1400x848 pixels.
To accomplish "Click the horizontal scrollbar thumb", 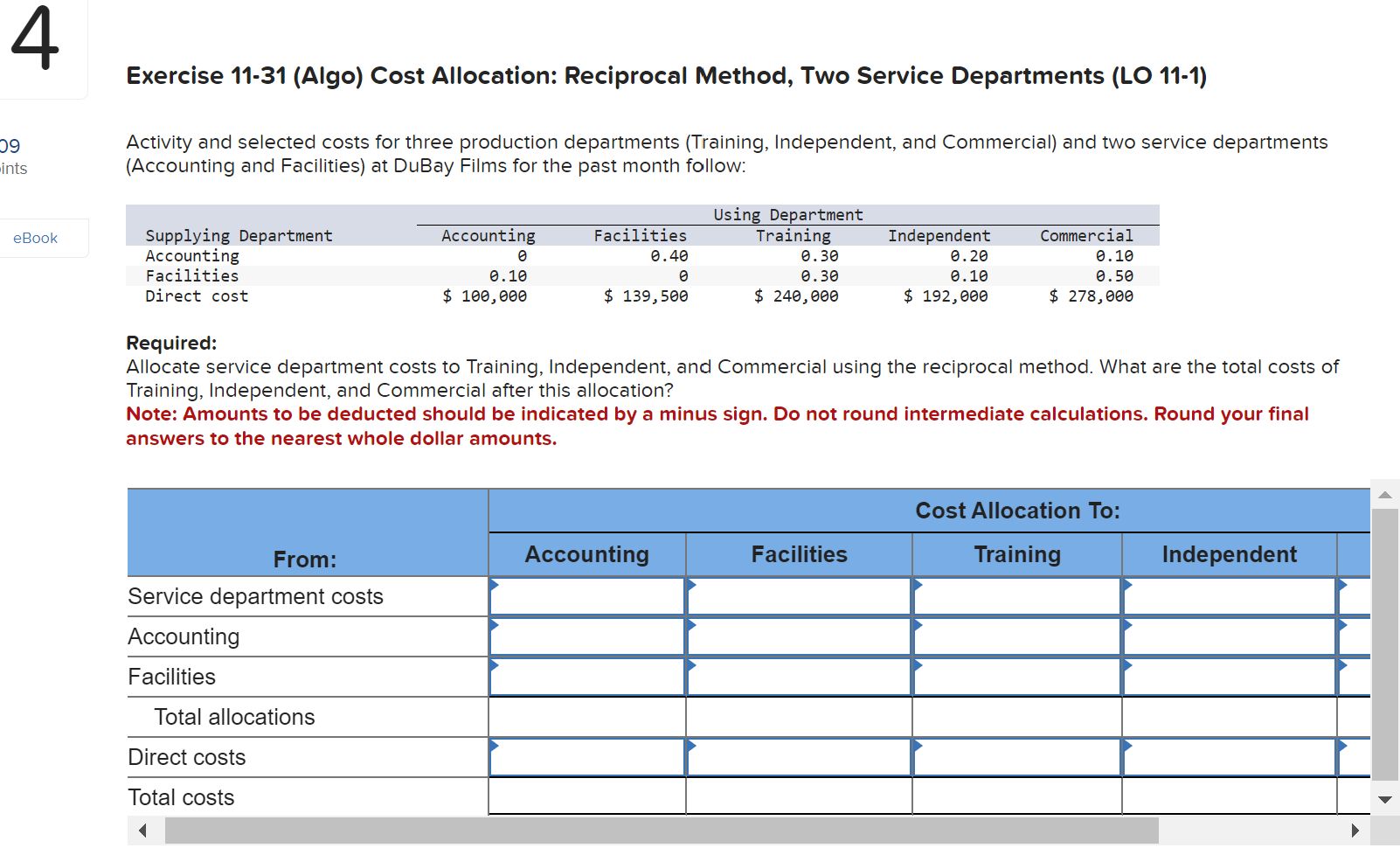I will [662, 831].
